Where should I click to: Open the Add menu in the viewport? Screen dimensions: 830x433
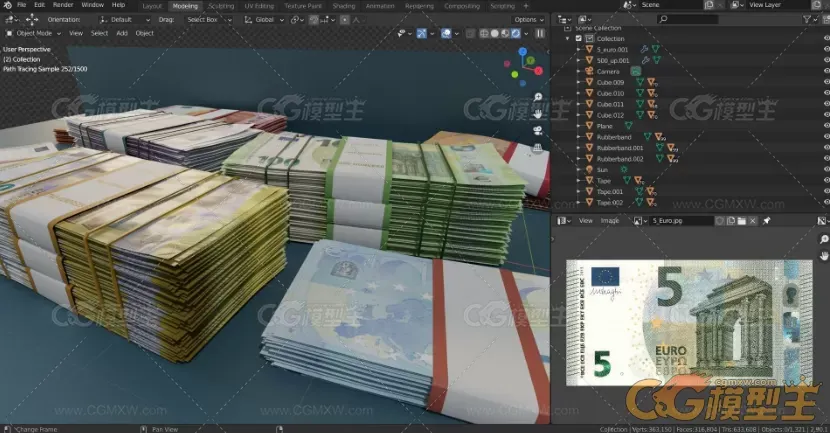122,33
